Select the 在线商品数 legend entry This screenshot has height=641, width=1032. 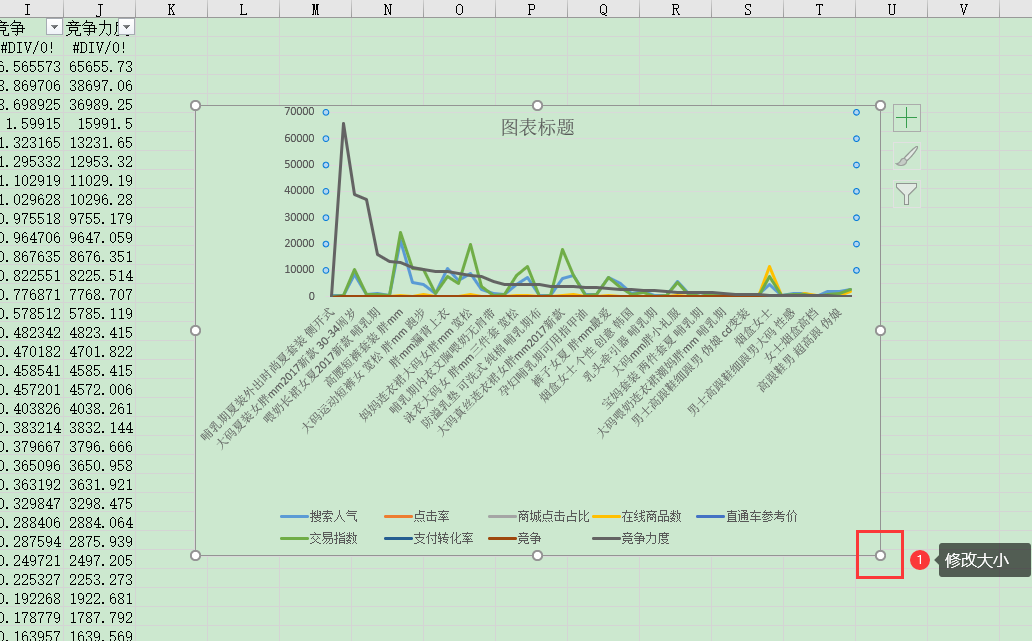pyautogui.click(x=645, y=517)
